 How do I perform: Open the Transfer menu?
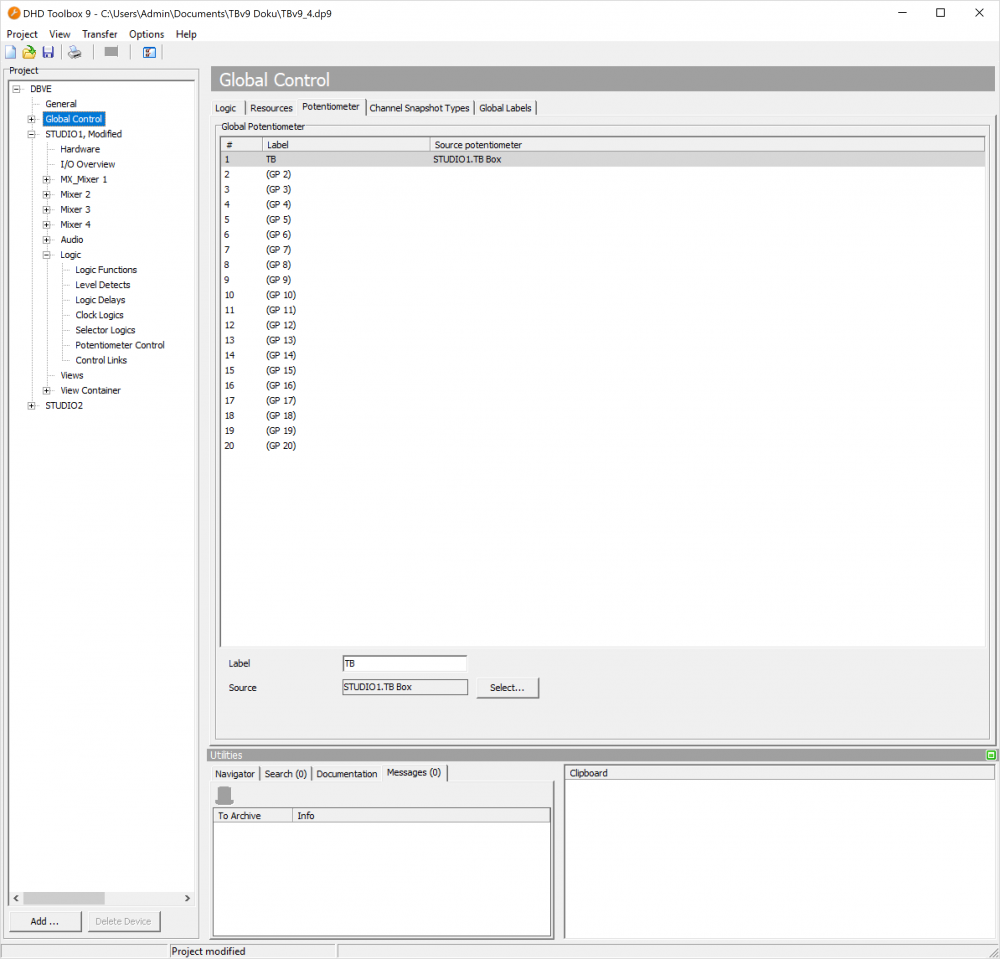click(x=100, y=34)
